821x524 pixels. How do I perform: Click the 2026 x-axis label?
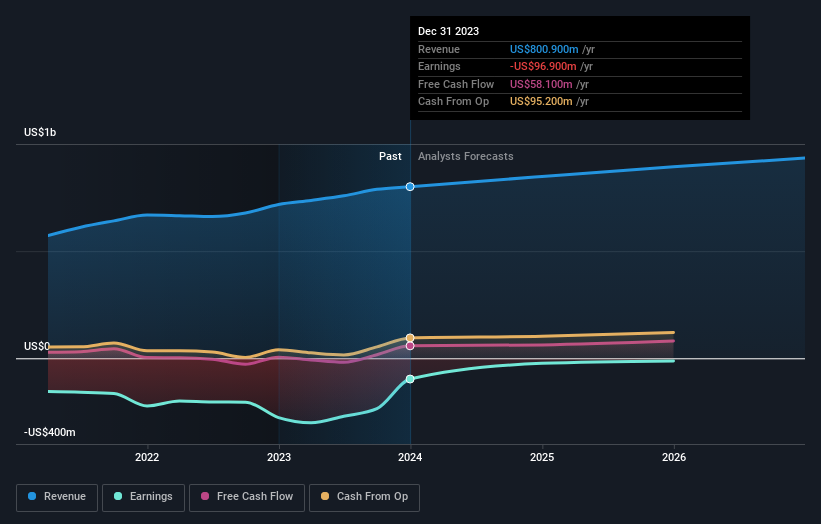point(674,458)
